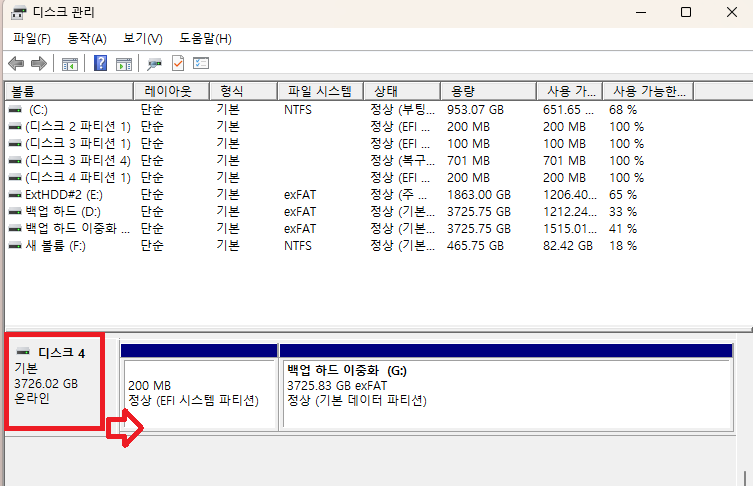Click NTFS in the (C:) row
This screenshot has width=753, height=486.
click(298, 109)
